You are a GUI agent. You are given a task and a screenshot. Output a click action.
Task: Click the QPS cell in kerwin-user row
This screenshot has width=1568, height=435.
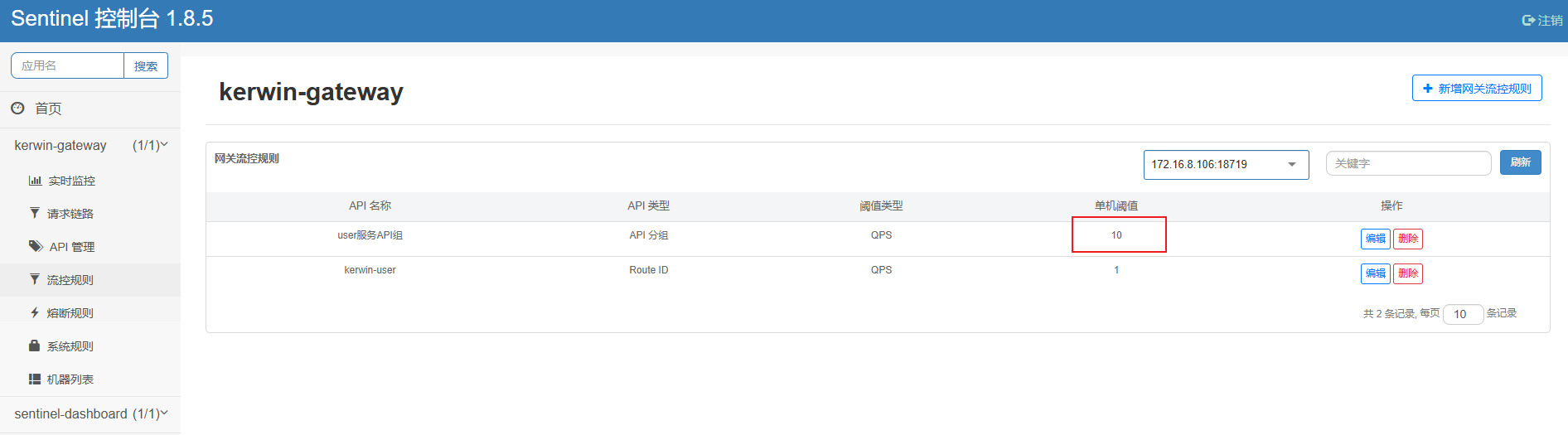pos(881,270)
